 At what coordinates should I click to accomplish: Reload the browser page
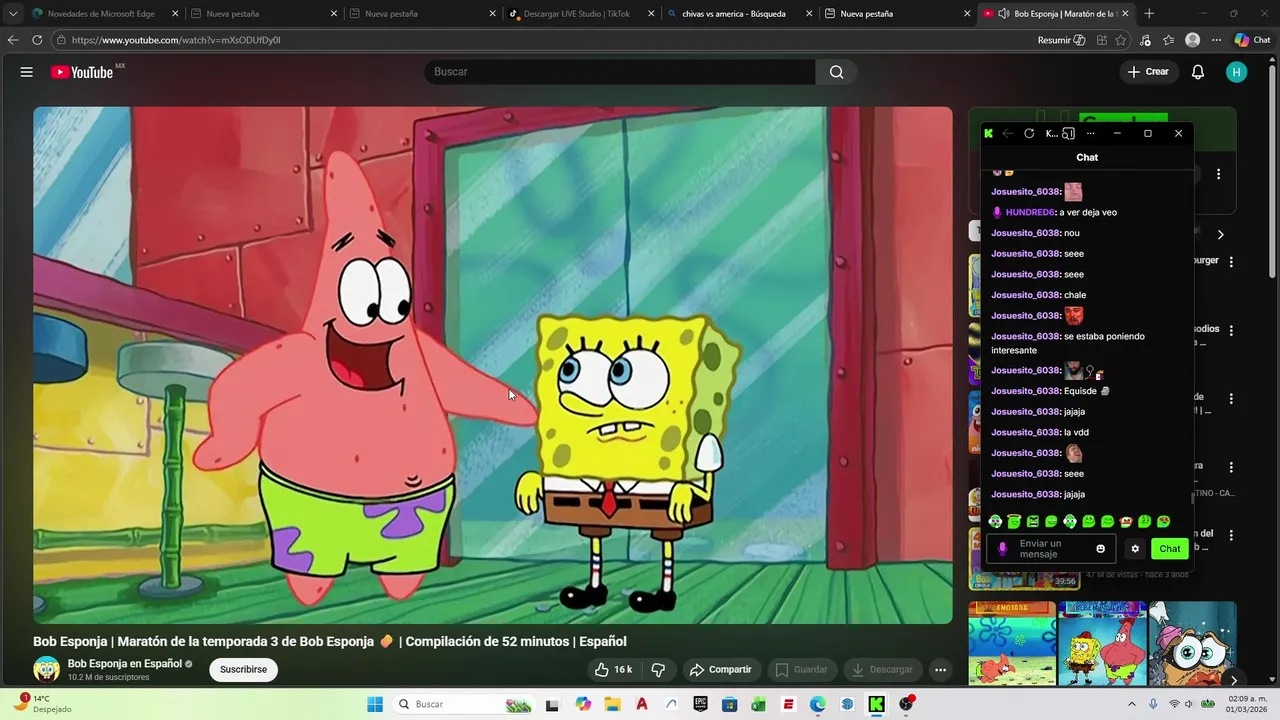click(x=37, y=40)
